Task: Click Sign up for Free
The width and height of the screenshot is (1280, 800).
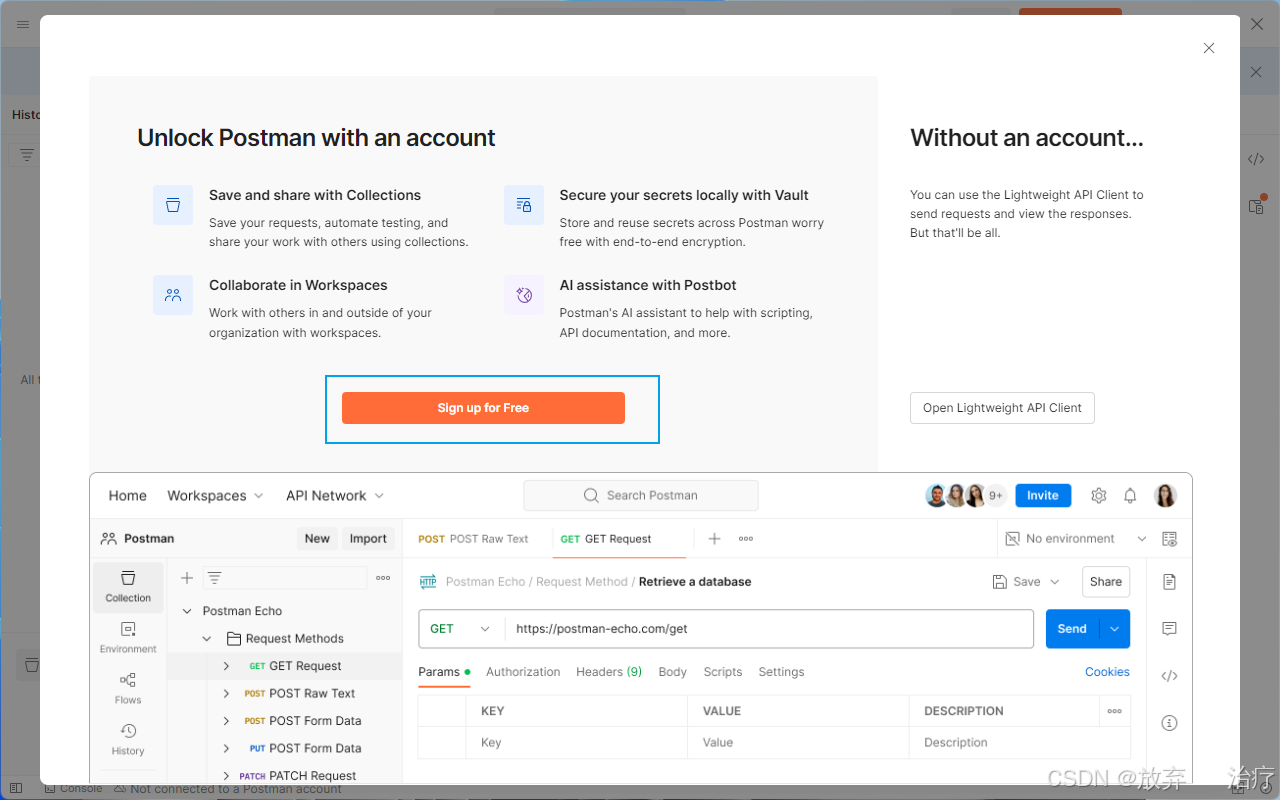Action: [x=483, y=408]
